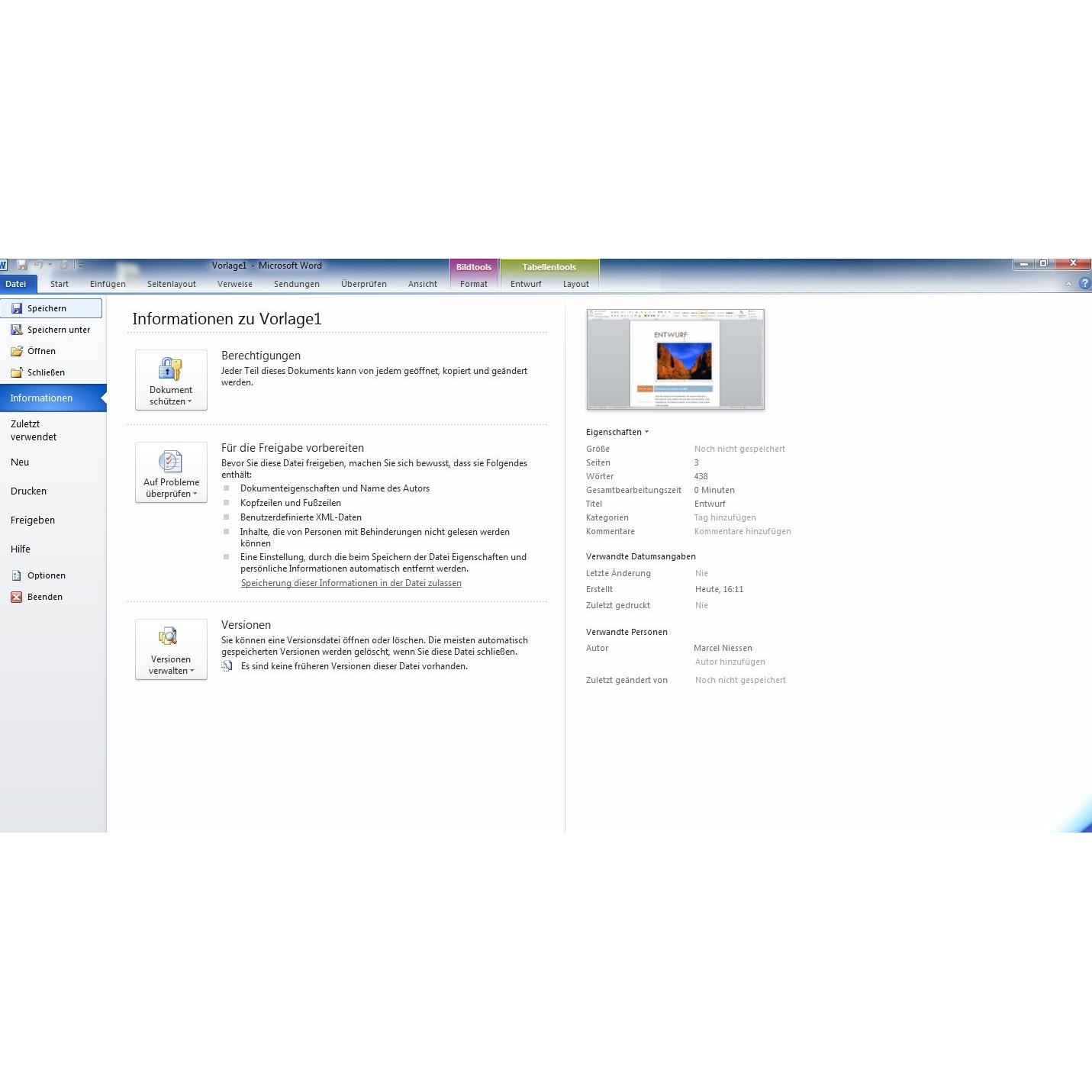Switch to the Start ribbon tab

tap(60, 284)
